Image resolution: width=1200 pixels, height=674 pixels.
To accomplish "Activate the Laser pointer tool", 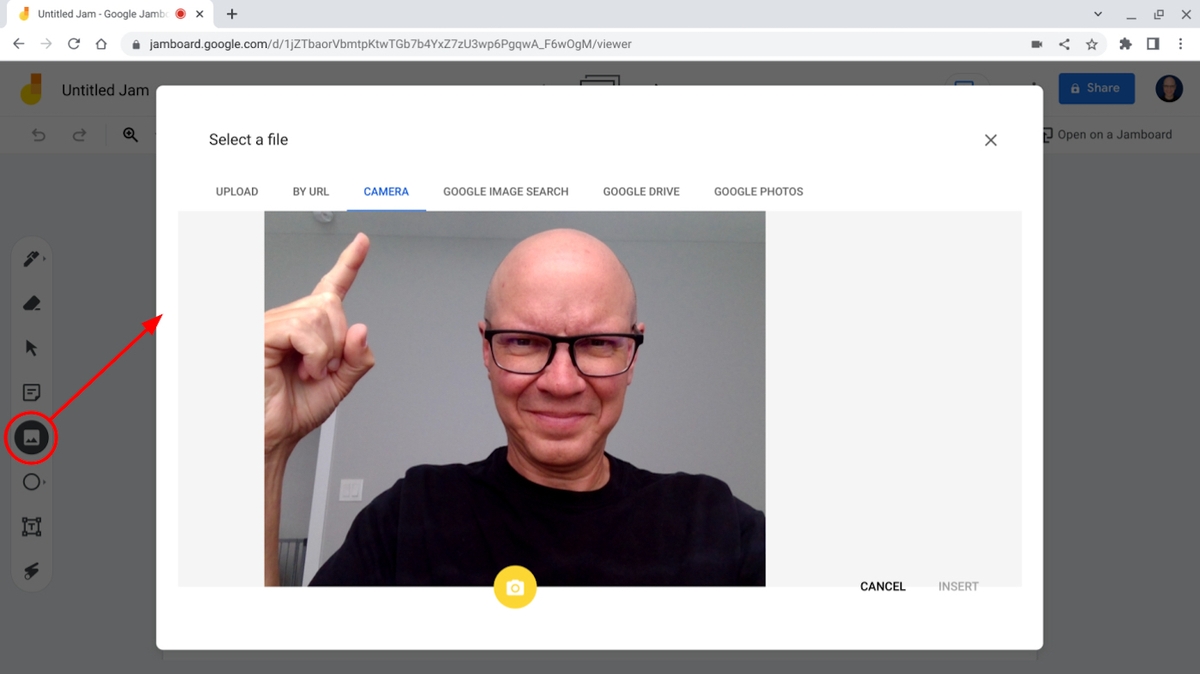I will pyautogui.click(x=31, y=570).
